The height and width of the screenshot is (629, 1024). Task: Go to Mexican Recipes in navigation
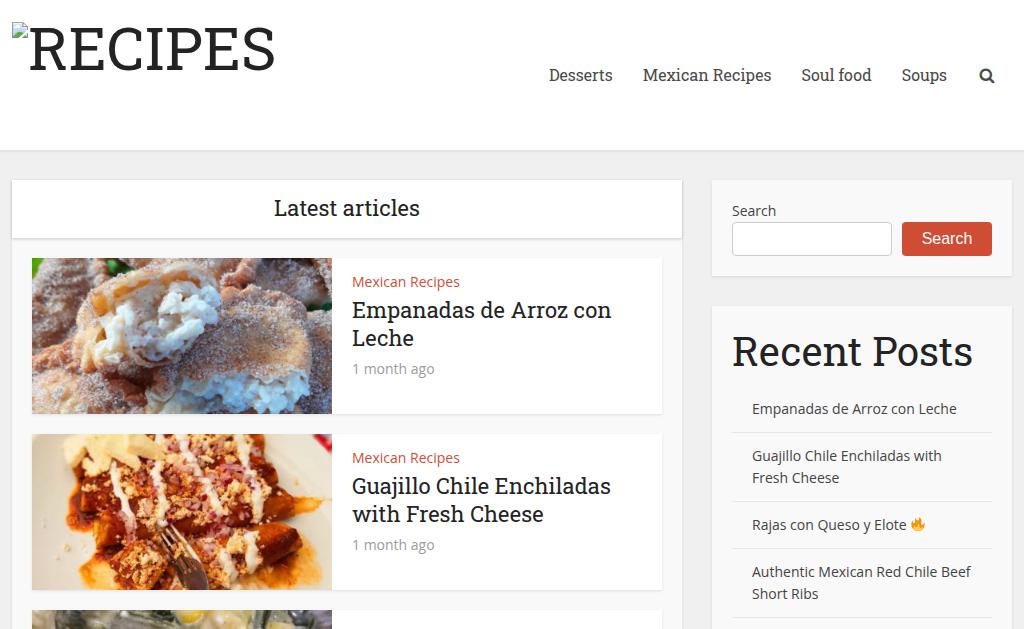click(707, 75)
